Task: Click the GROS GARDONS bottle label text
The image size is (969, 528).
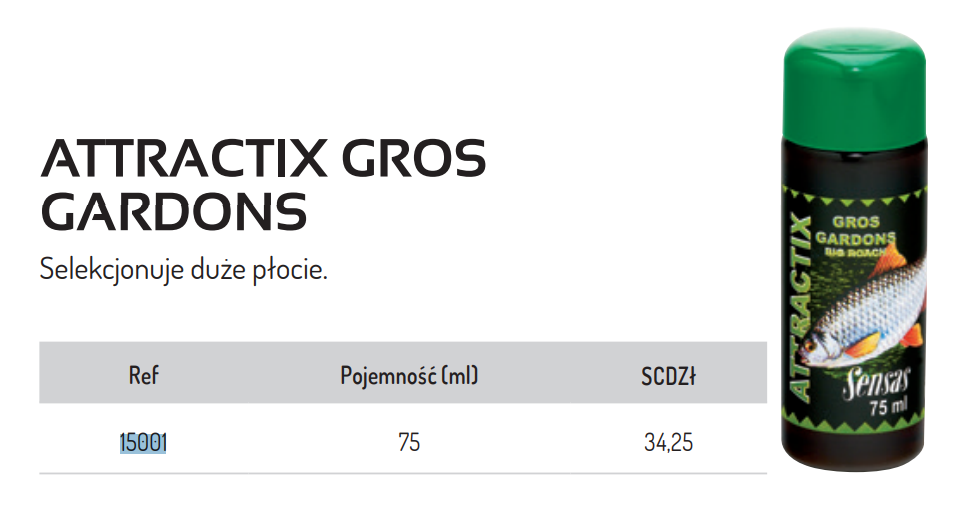Action: 855,231
